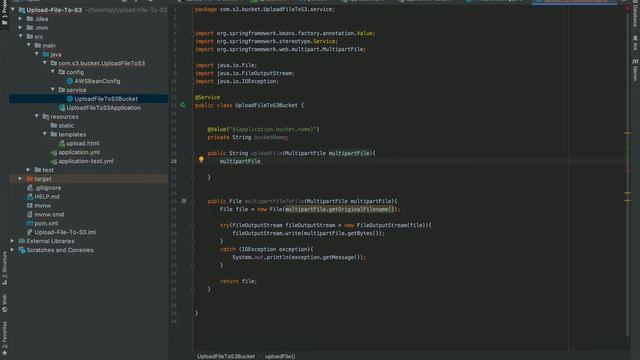Click the AWSBeanConfig class icon

click(70, 81)
